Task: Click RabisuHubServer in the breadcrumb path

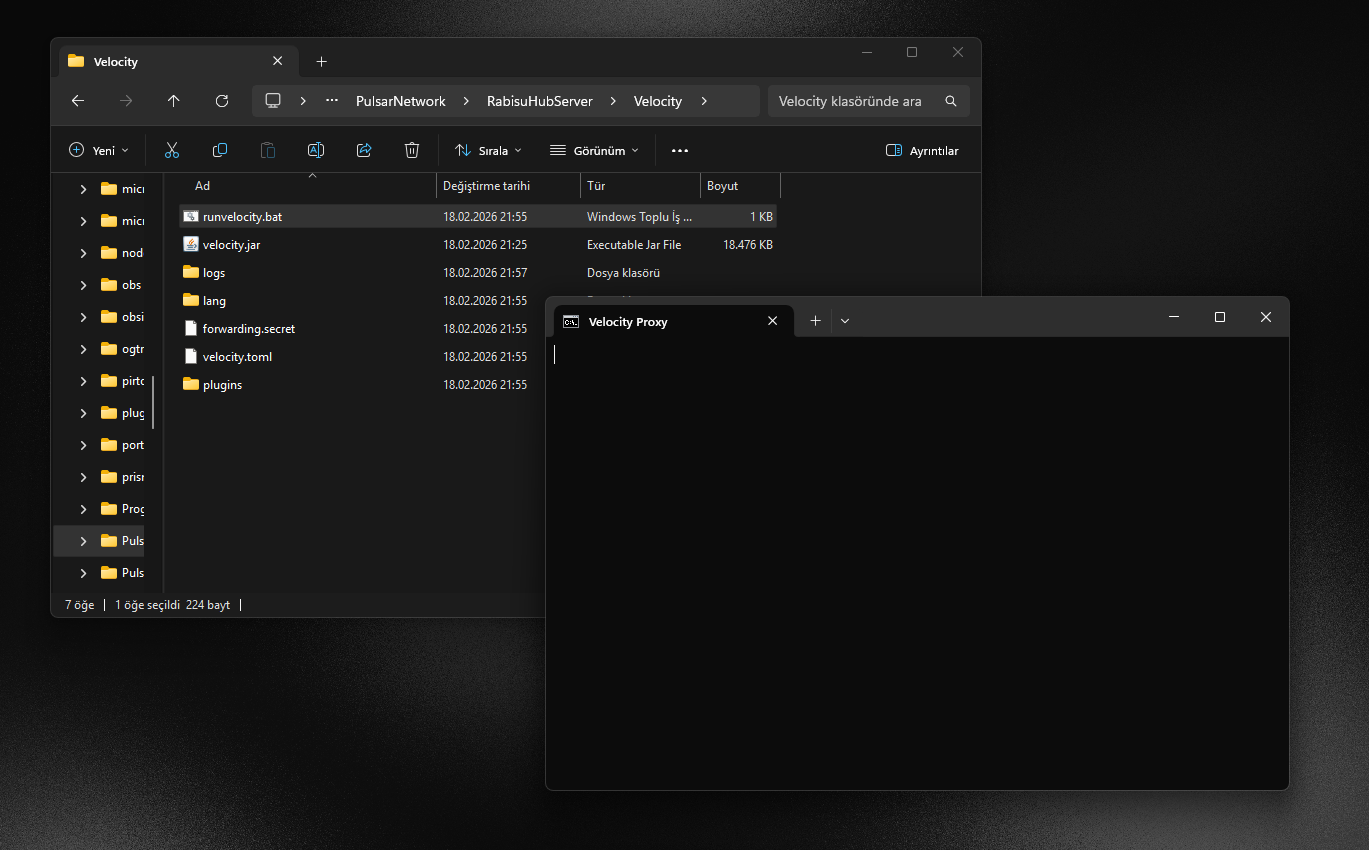Action: [x=540, y=101]
